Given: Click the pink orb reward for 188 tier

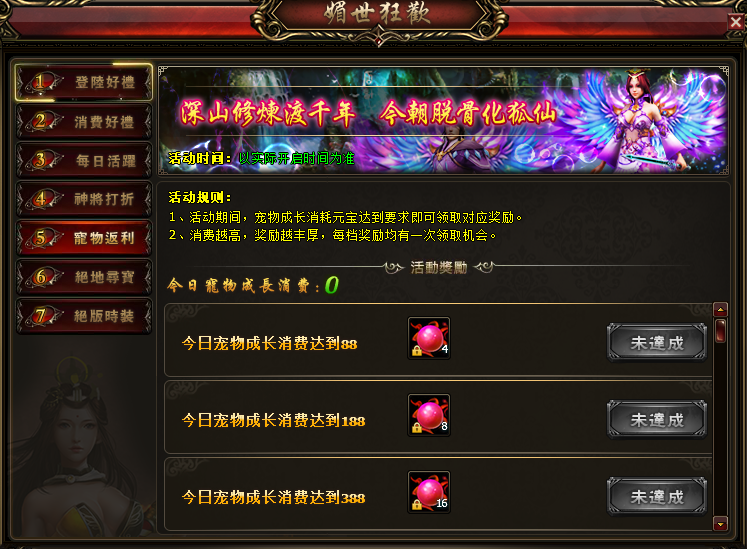Looking at the screenshot, I should point(429,415).
